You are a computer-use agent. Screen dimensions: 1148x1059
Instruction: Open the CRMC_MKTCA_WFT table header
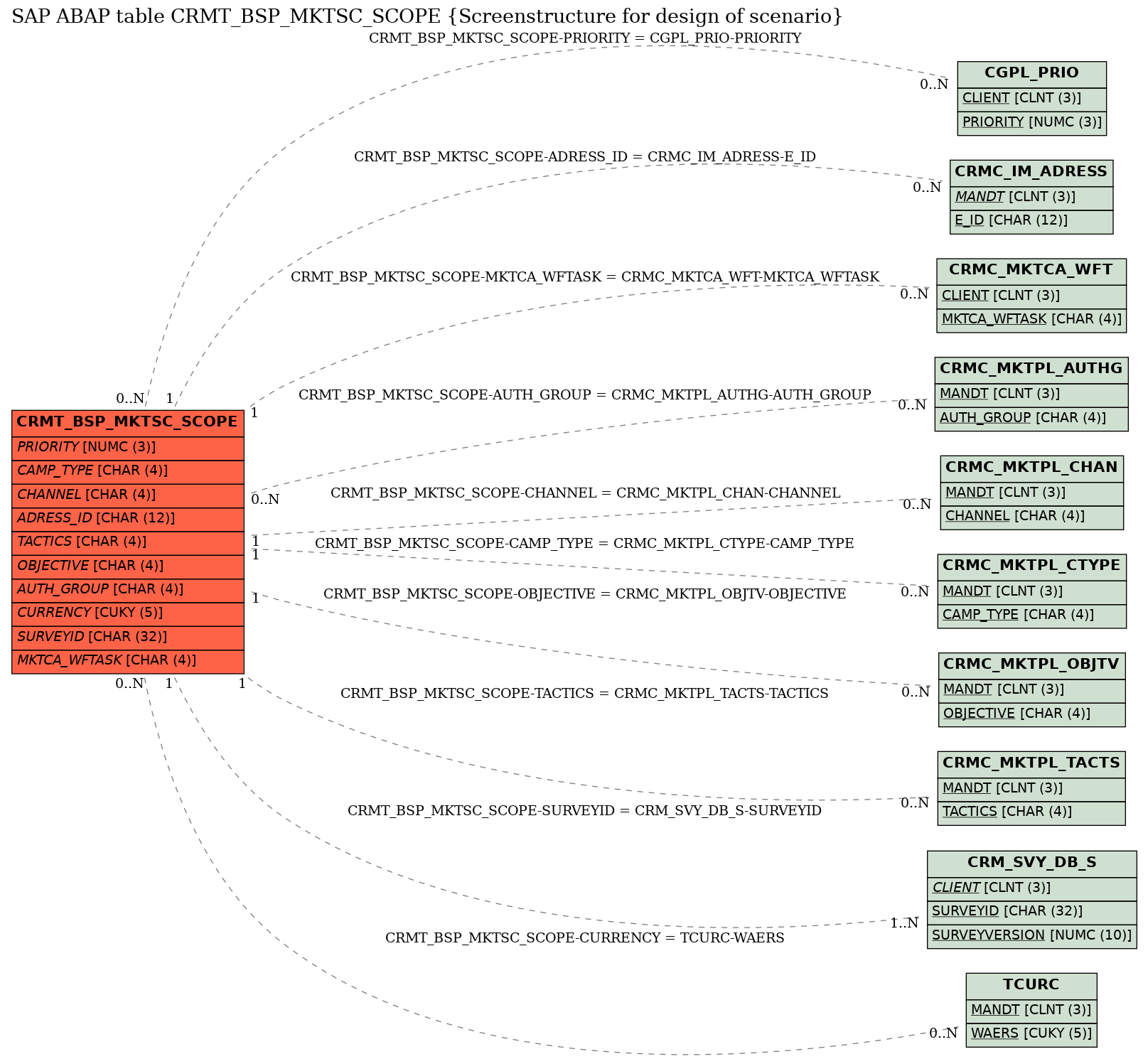tap(1031, 271)
